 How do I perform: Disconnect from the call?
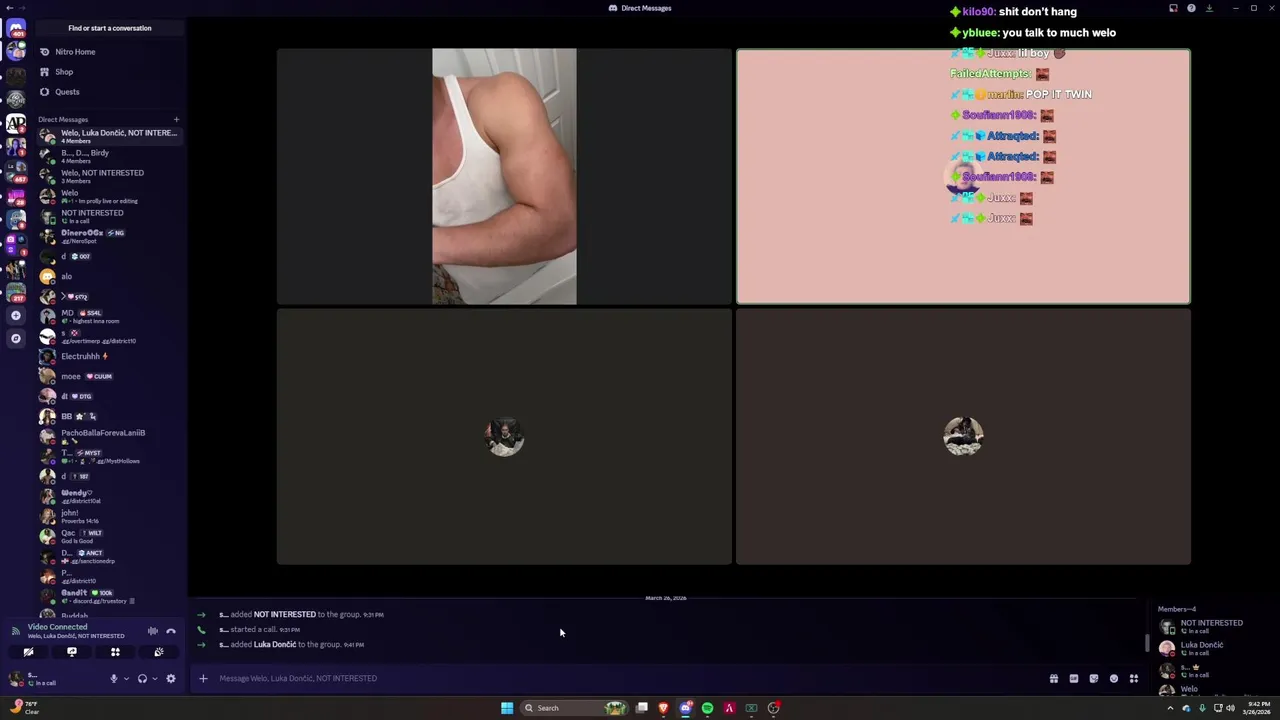(171, 631)
